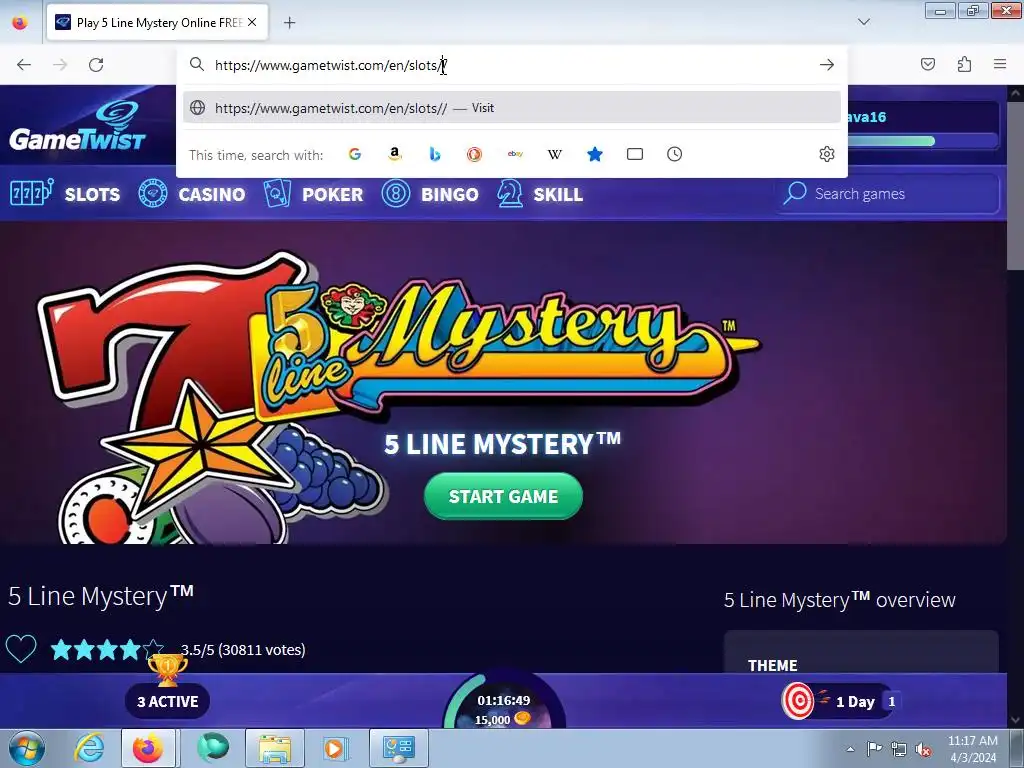Search in open Tabs icon
Image resolution: width=1024 pixels, height=768 pixels.
point(635,154)
